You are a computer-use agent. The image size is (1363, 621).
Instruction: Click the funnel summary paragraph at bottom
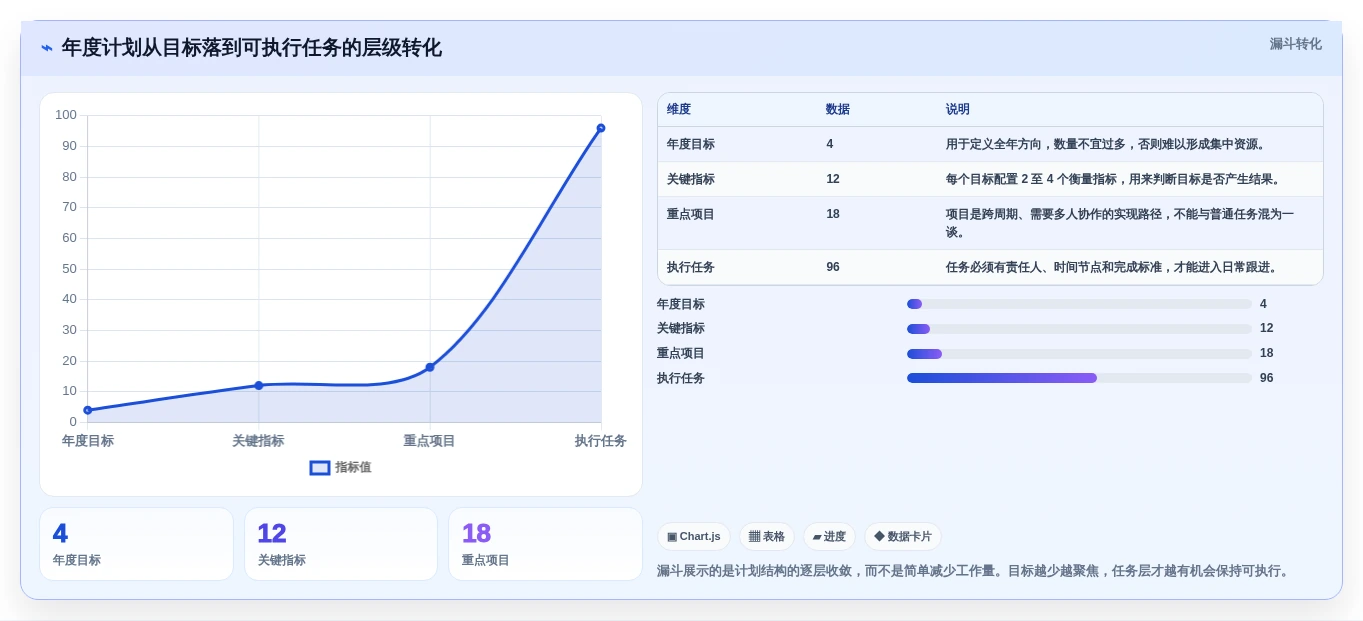tap(975, 571)
